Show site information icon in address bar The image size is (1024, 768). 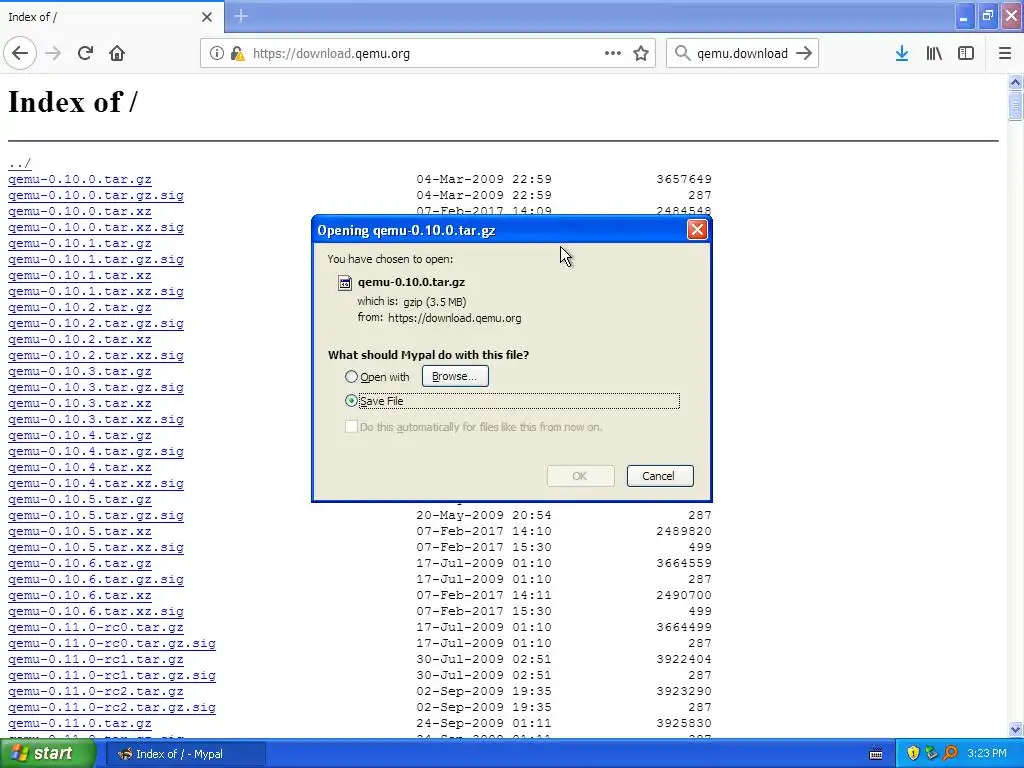tap(217, 54)
